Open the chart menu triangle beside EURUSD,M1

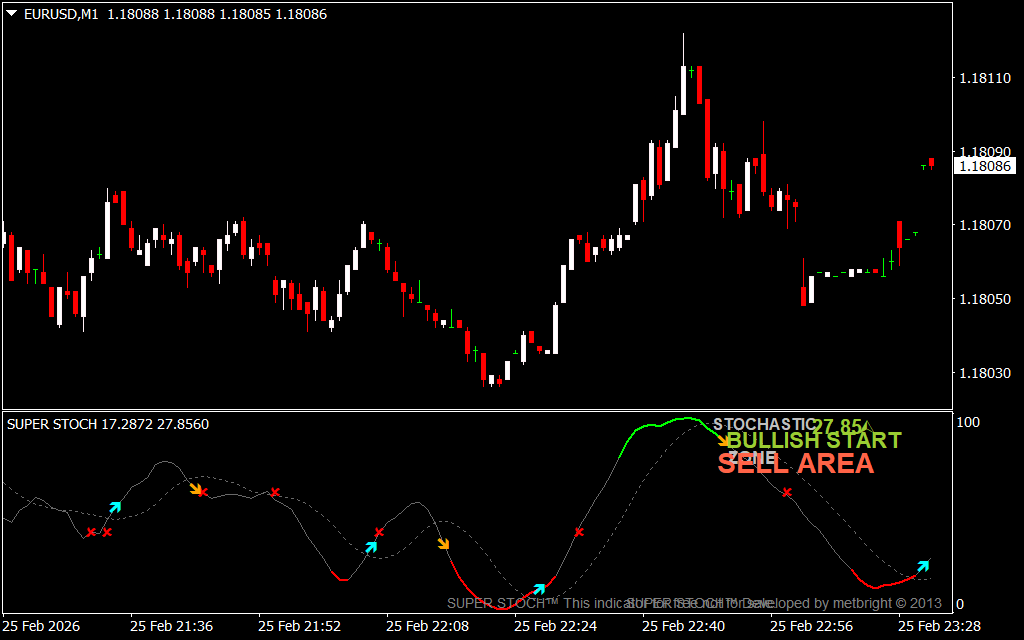tap(11, 14)
